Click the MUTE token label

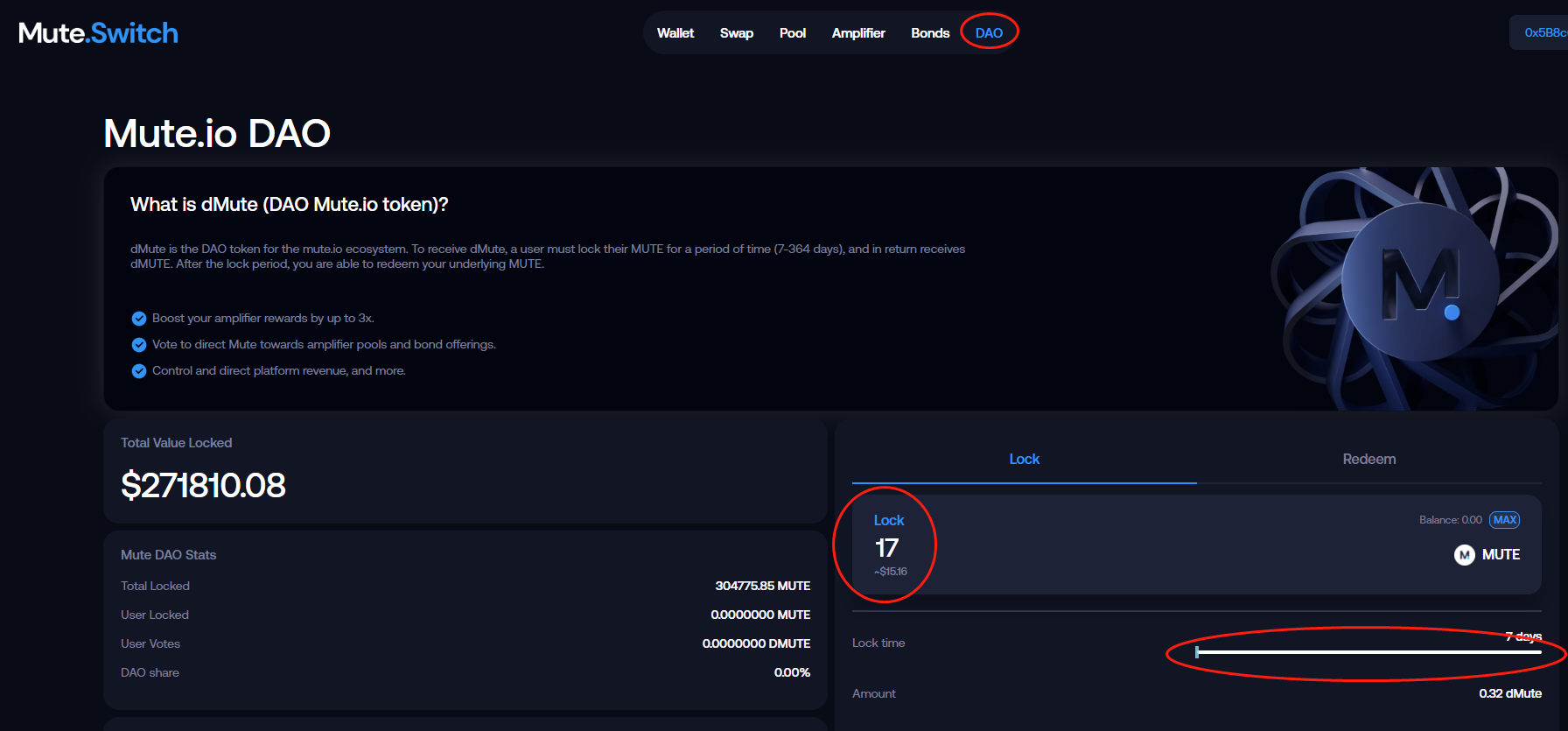tap(1501, 555)
